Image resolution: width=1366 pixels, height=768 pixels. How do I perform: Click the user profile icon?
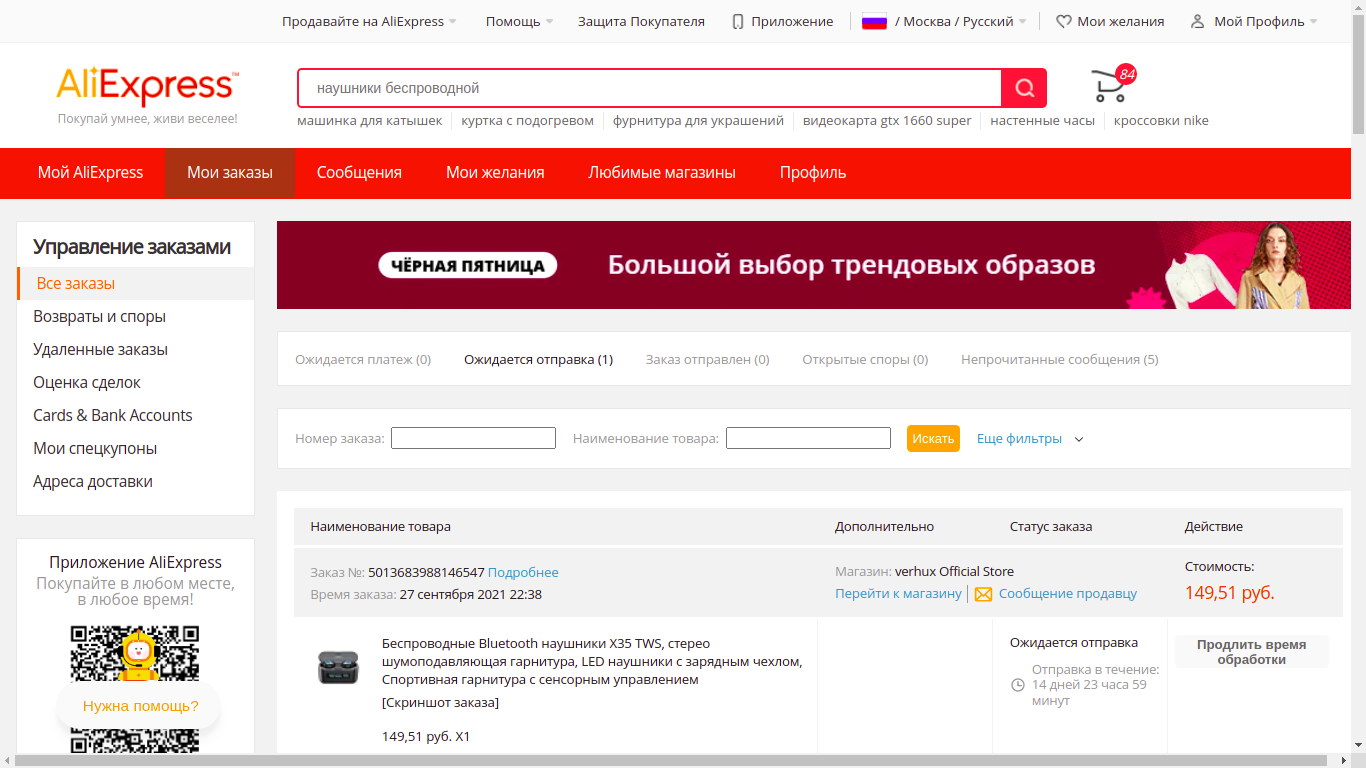1197,21
